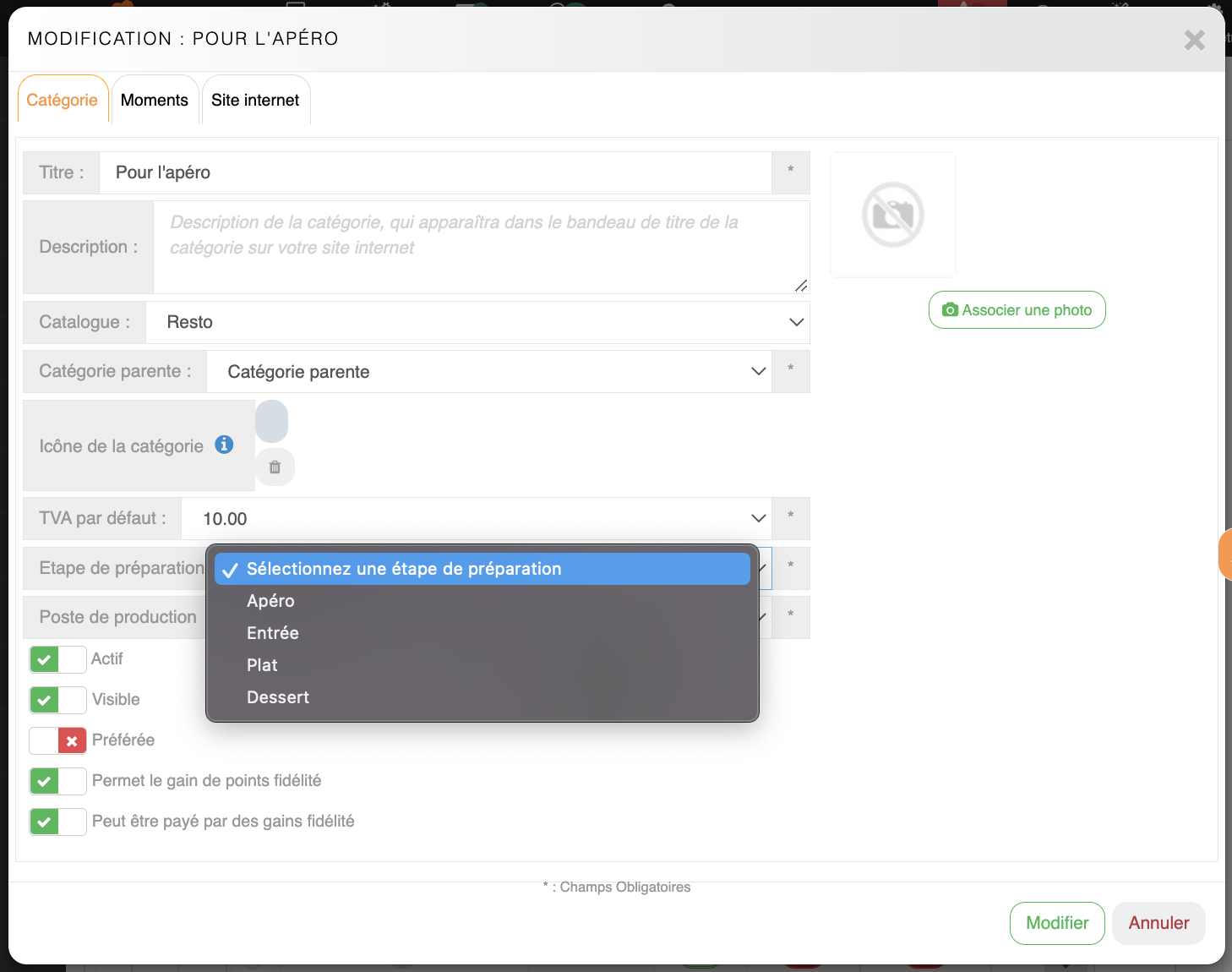Open the Site internet tab

coord(255,101)
